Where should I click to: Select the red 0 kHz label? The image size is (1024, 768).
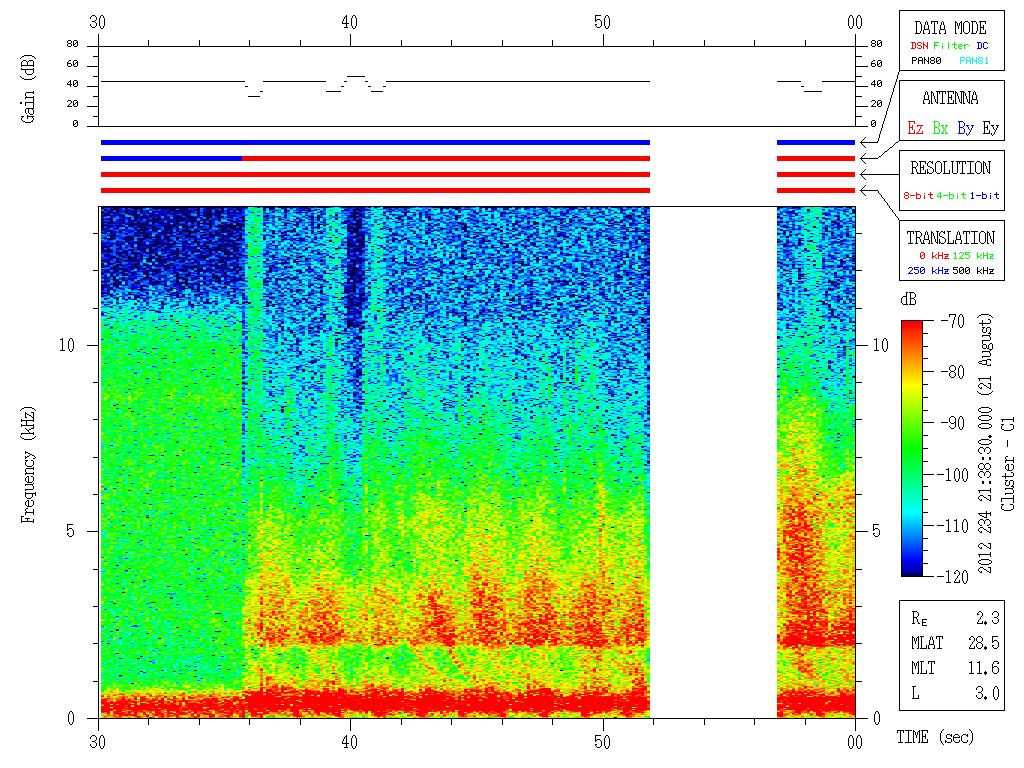934,255
